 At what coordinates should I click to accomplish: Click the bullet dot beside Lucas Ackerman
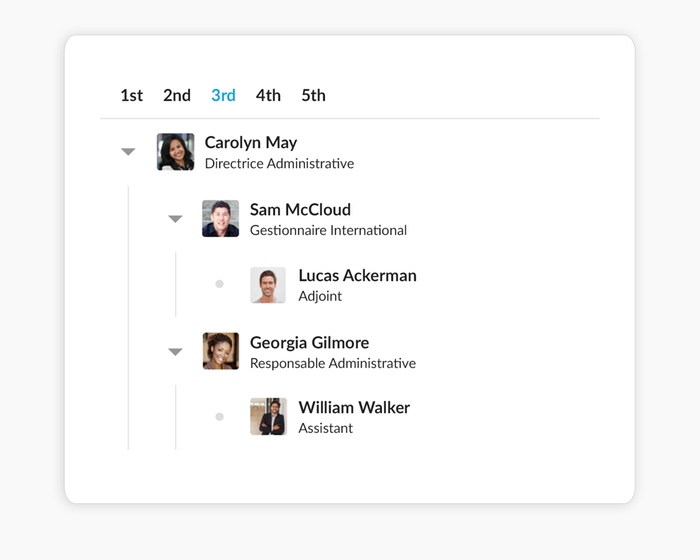coord(220,284)
